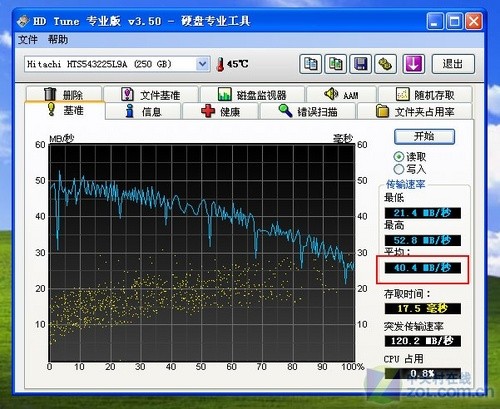Screen dimensions: 500x409
Task: Click the access time value 17.5 毫秒
Action: (x=423, y=308)
